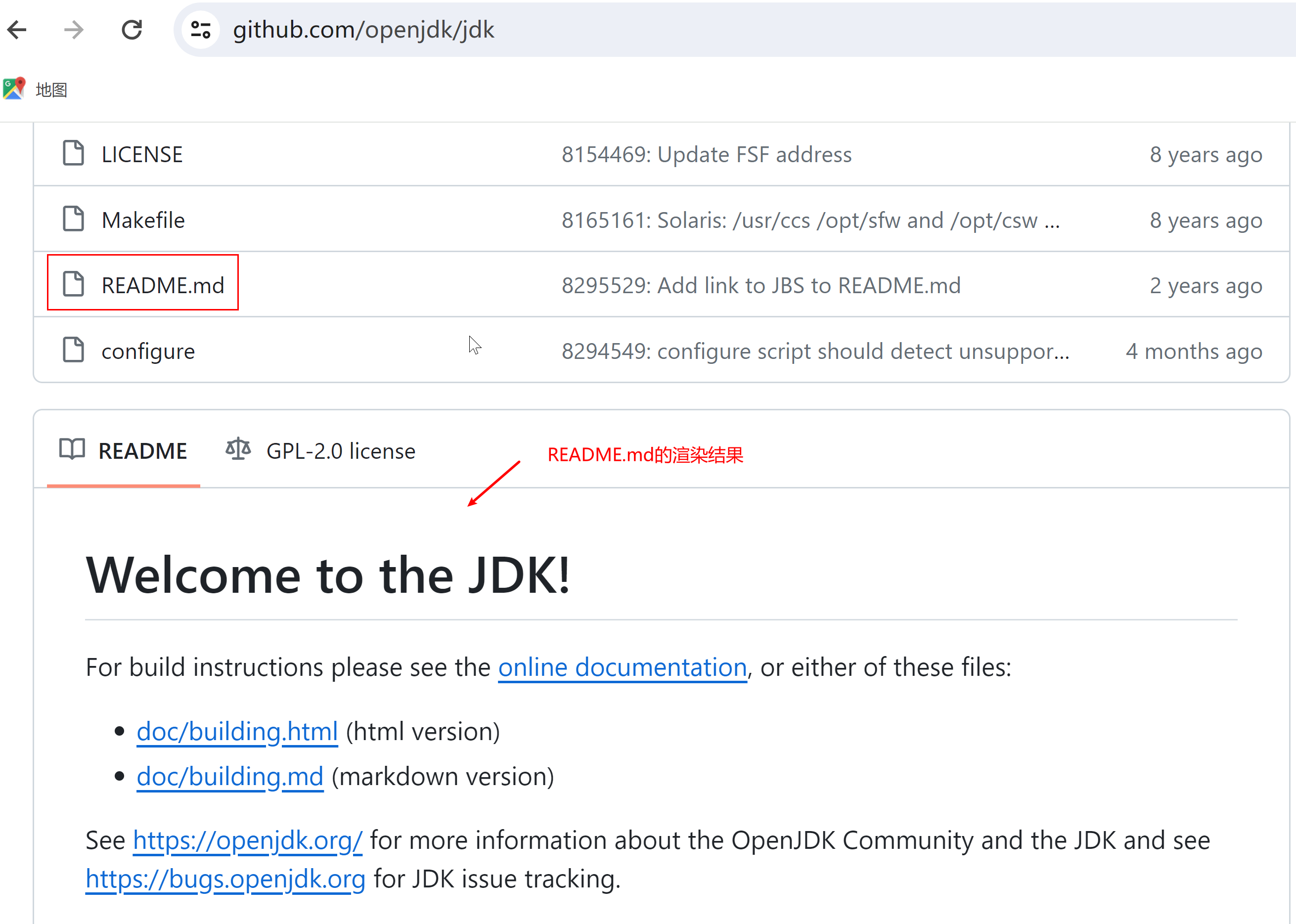
Task: Open the README.md file
Action: tap(163, 285)
